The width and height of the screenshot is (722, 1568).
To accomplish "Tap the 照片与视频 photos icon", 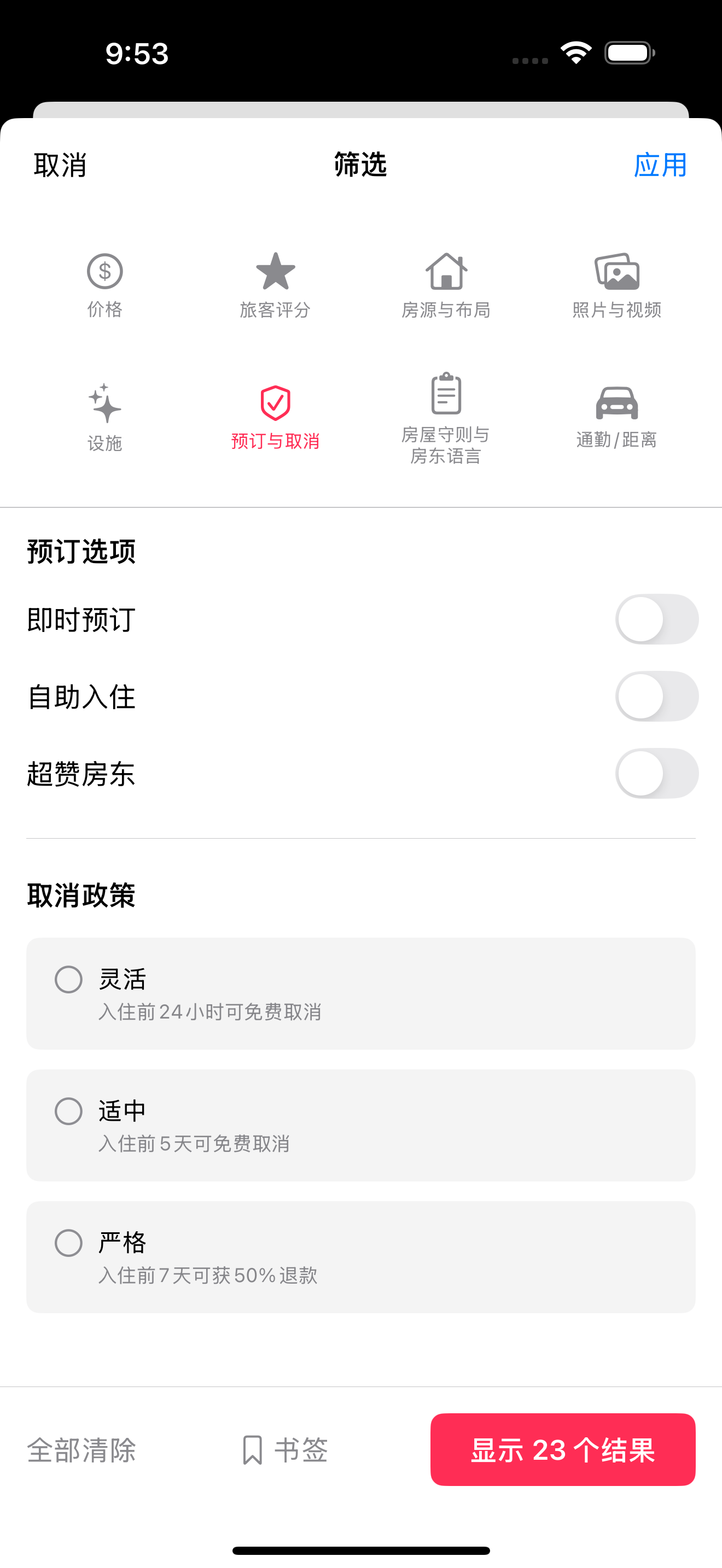I will 616,272.
